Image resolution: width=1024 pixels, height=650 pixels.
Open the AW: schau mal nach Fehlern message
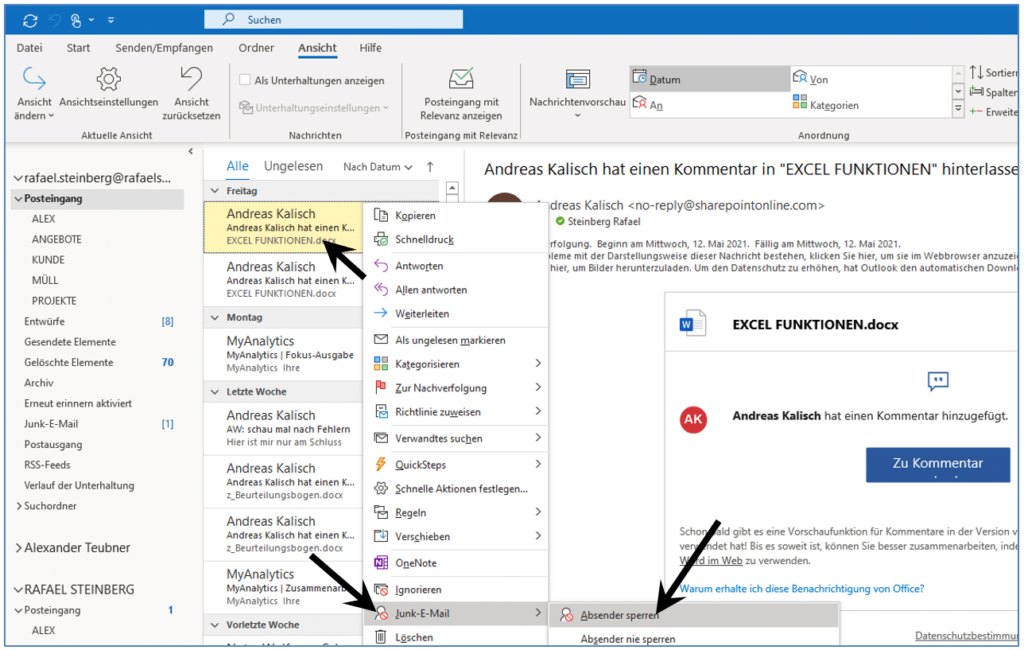283,428
